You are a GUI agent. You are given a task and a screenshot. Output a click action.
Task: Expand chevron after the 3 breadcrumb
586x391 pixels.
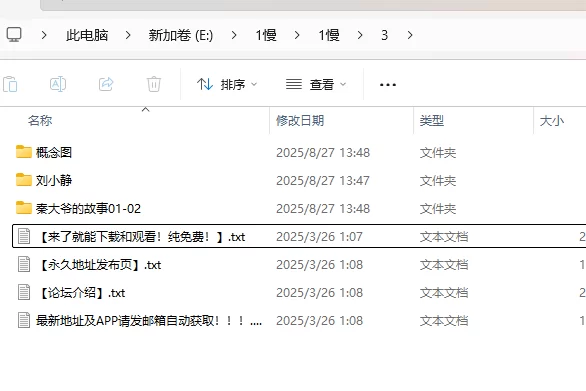[x=410, y=36]
